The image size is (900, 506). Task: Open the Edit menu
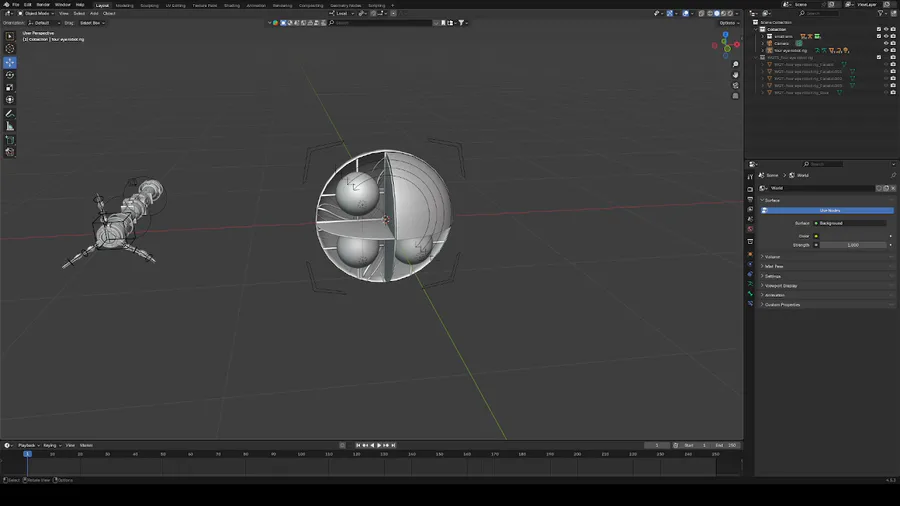tap(28, 5)
